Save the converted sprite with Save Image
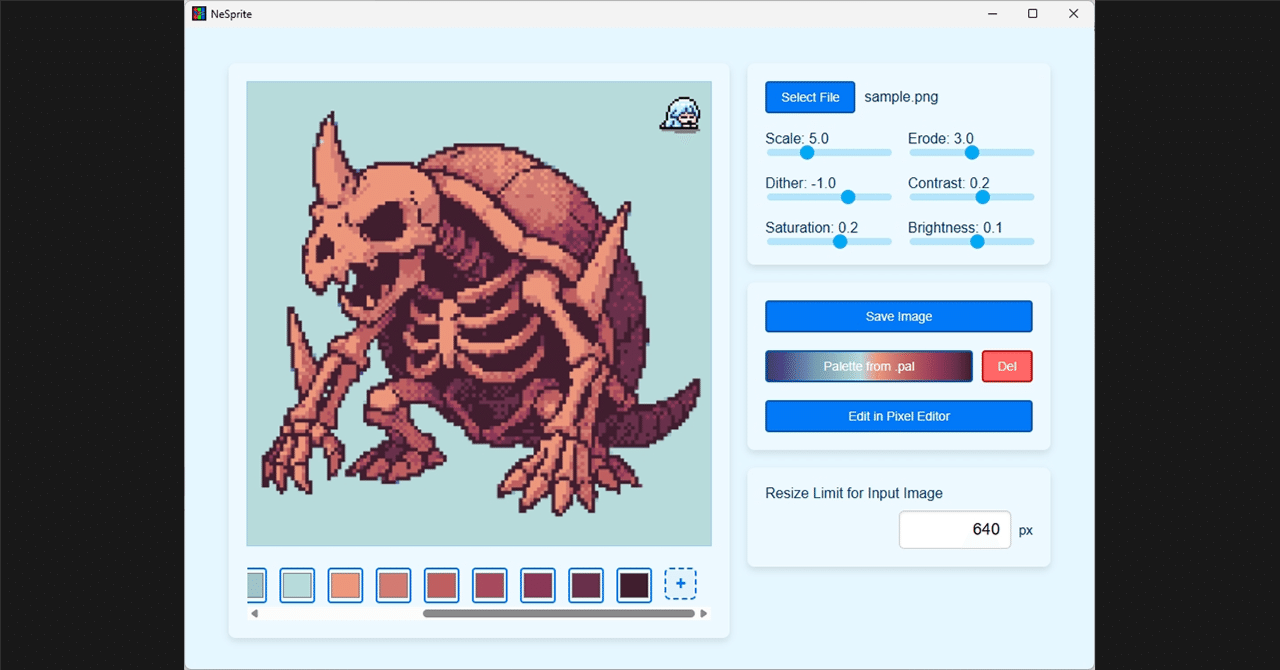 tap(898, 316)
